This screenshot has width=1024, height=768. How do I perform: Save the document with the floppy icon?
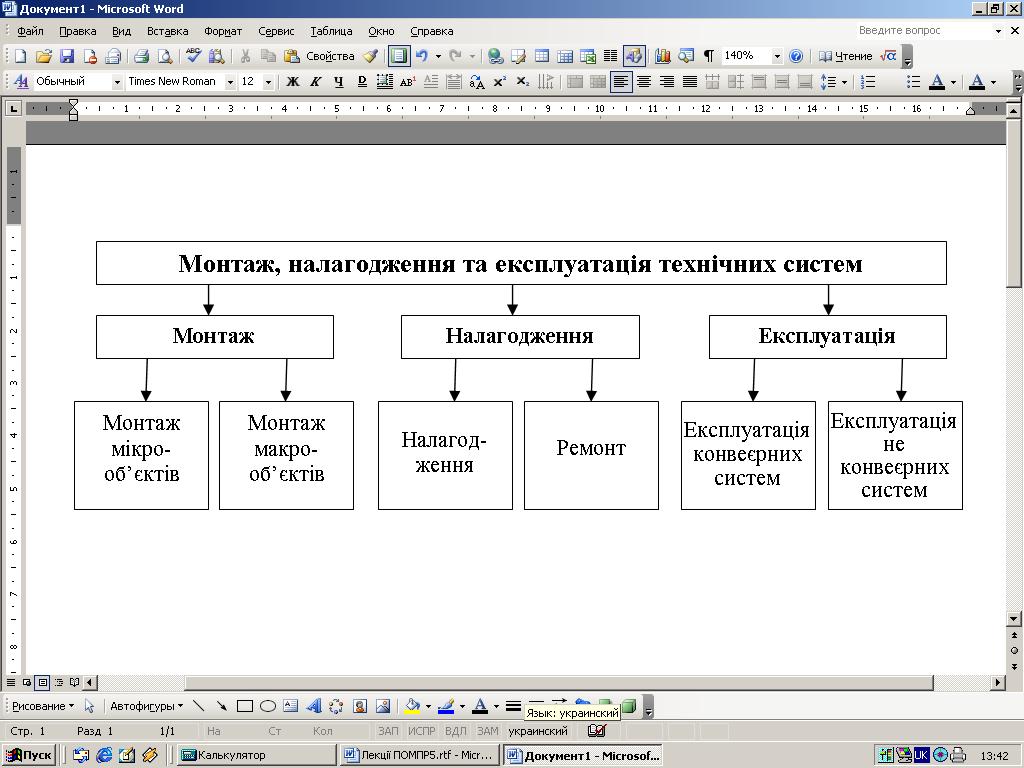click(67, 56)
